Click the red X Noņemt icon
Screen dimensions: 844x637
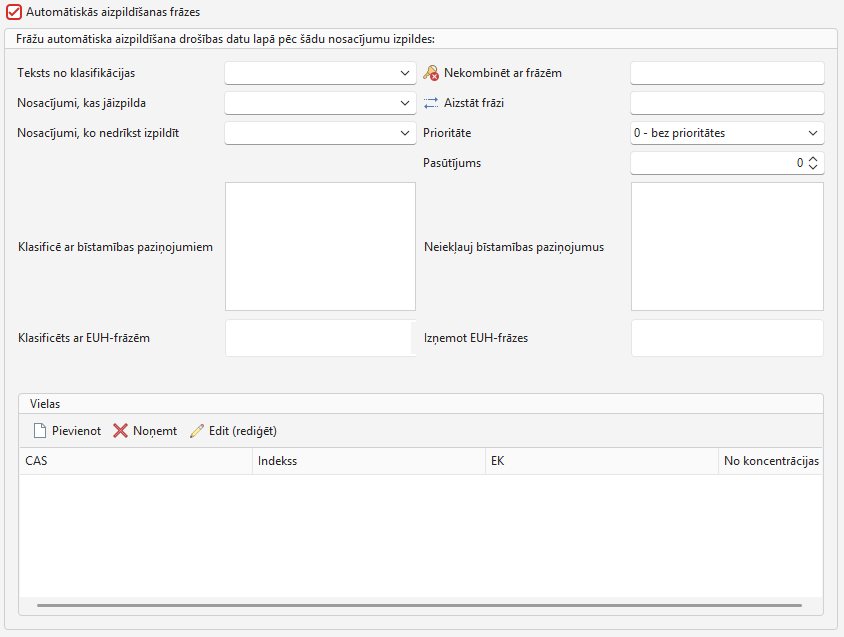(121, 431)
